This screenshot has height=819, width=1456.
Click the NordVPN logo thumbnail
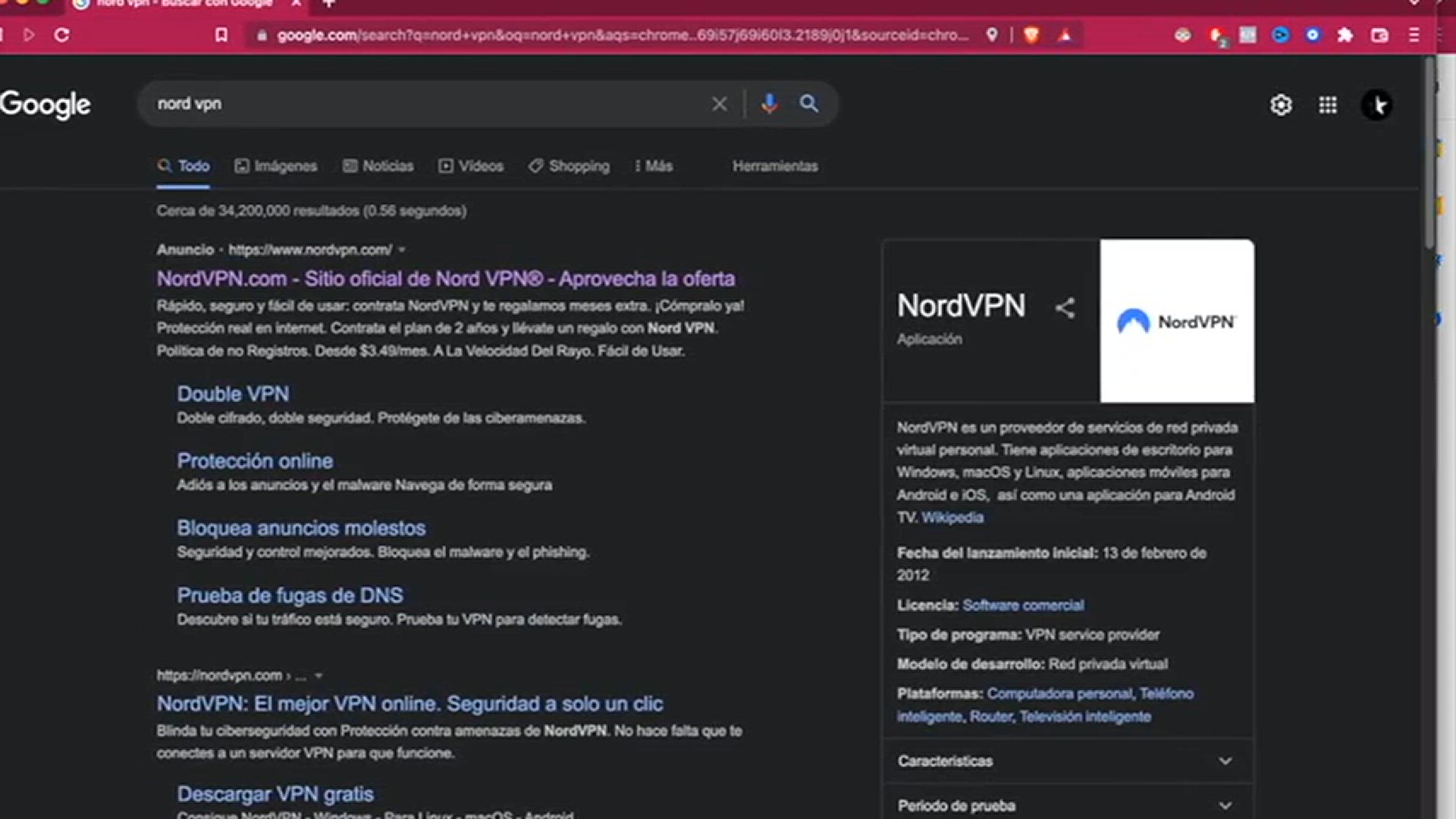pyautogui.click(x=1177, y=322)
